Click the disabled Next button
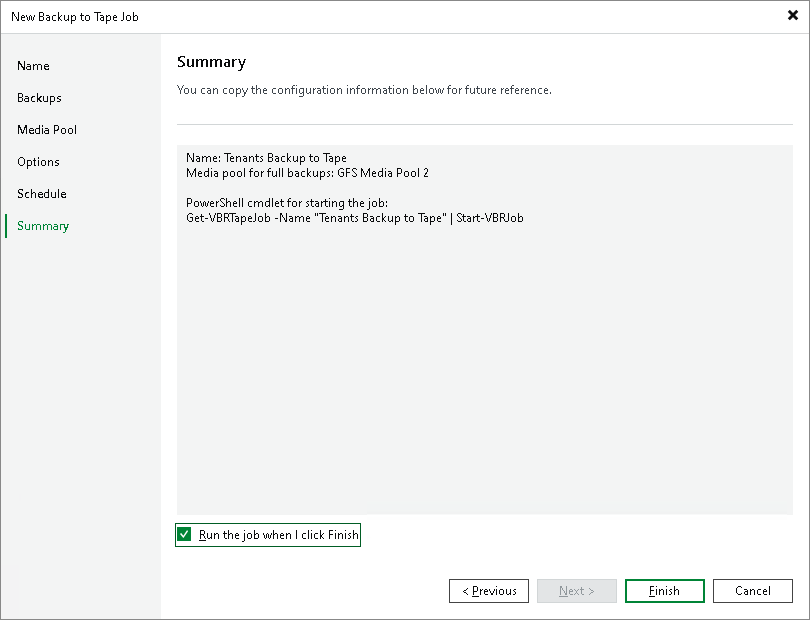810x620 pixels. coord(577,590)
